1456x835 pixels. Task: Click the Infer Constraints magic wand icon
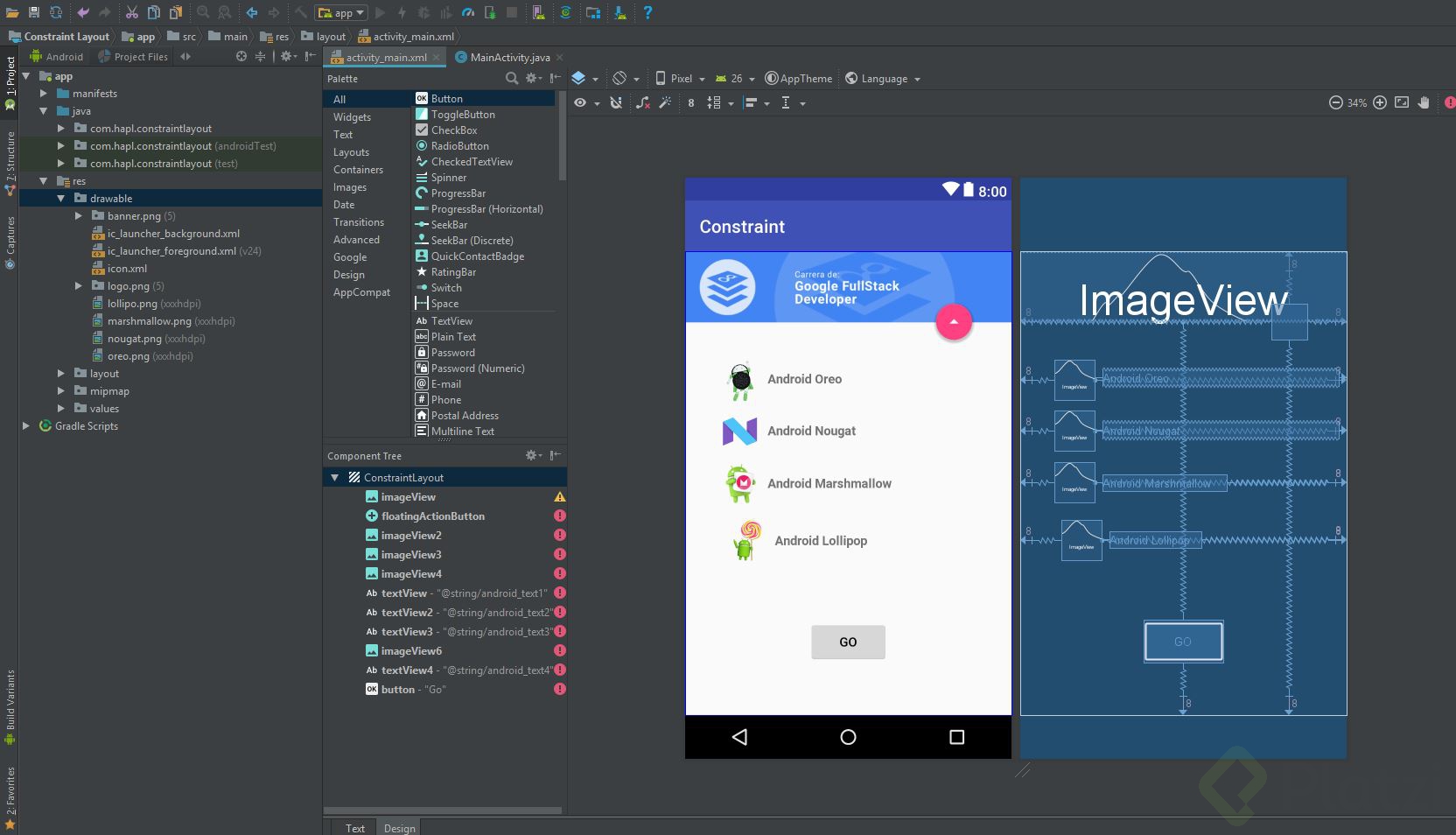665,103
